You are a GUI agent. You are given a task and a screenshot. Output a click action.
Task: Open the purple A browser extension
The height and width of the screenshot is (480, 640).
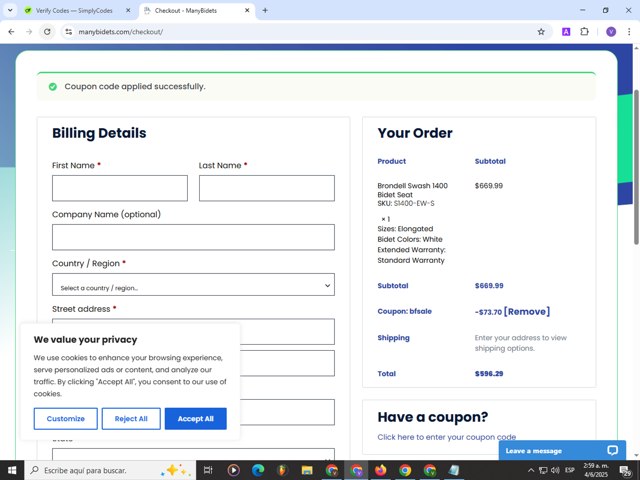[566, 31]
